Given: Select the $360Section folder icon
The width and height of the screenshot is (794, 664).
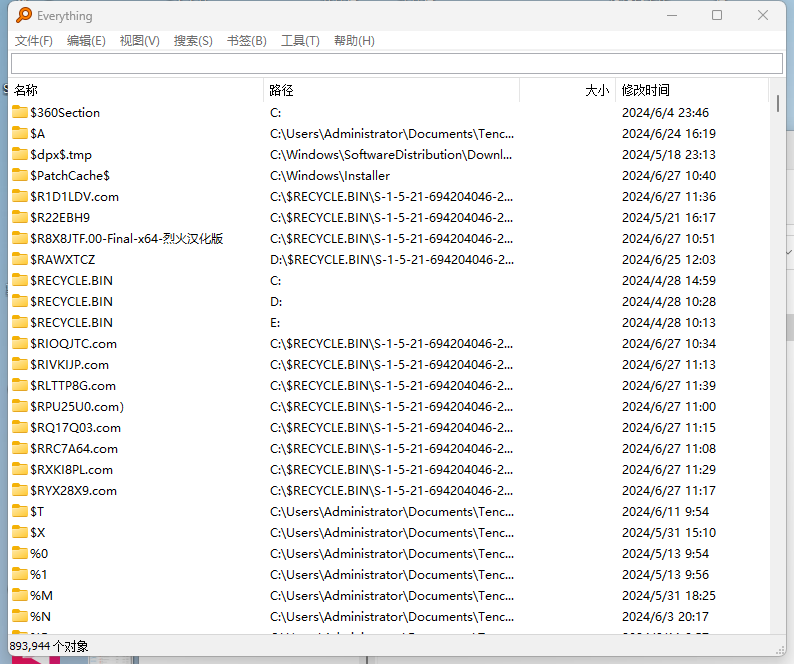Looking at the screenshot, I should pos(19,112).
